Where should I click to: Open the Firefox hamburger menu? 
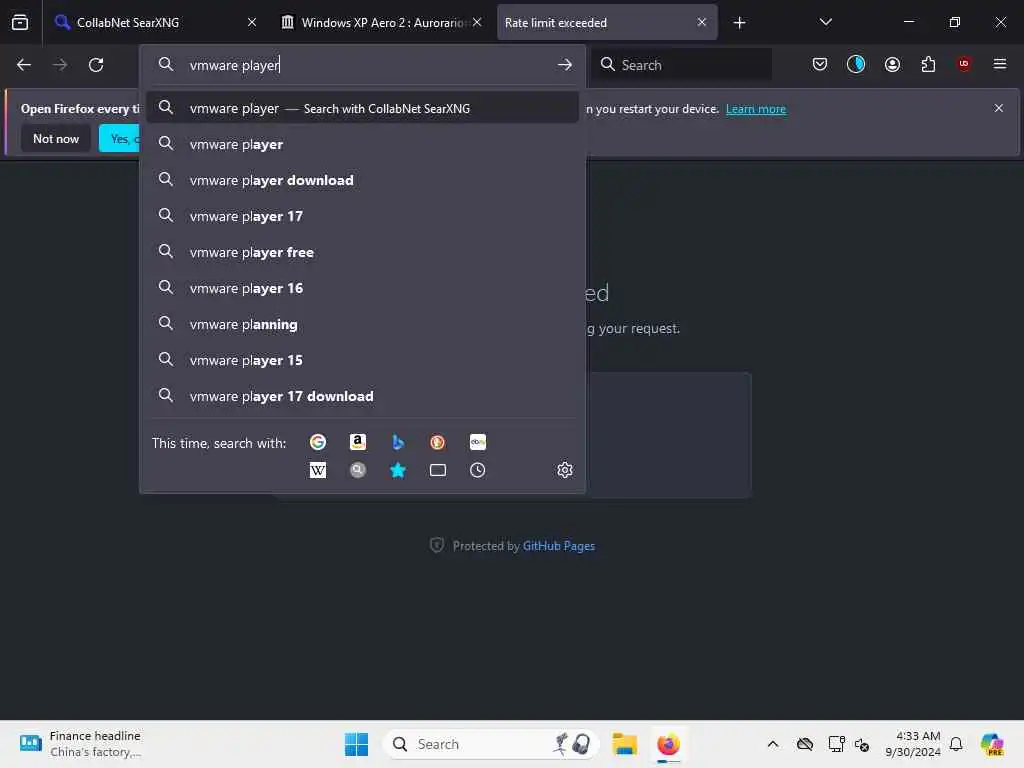point(1000,63)
